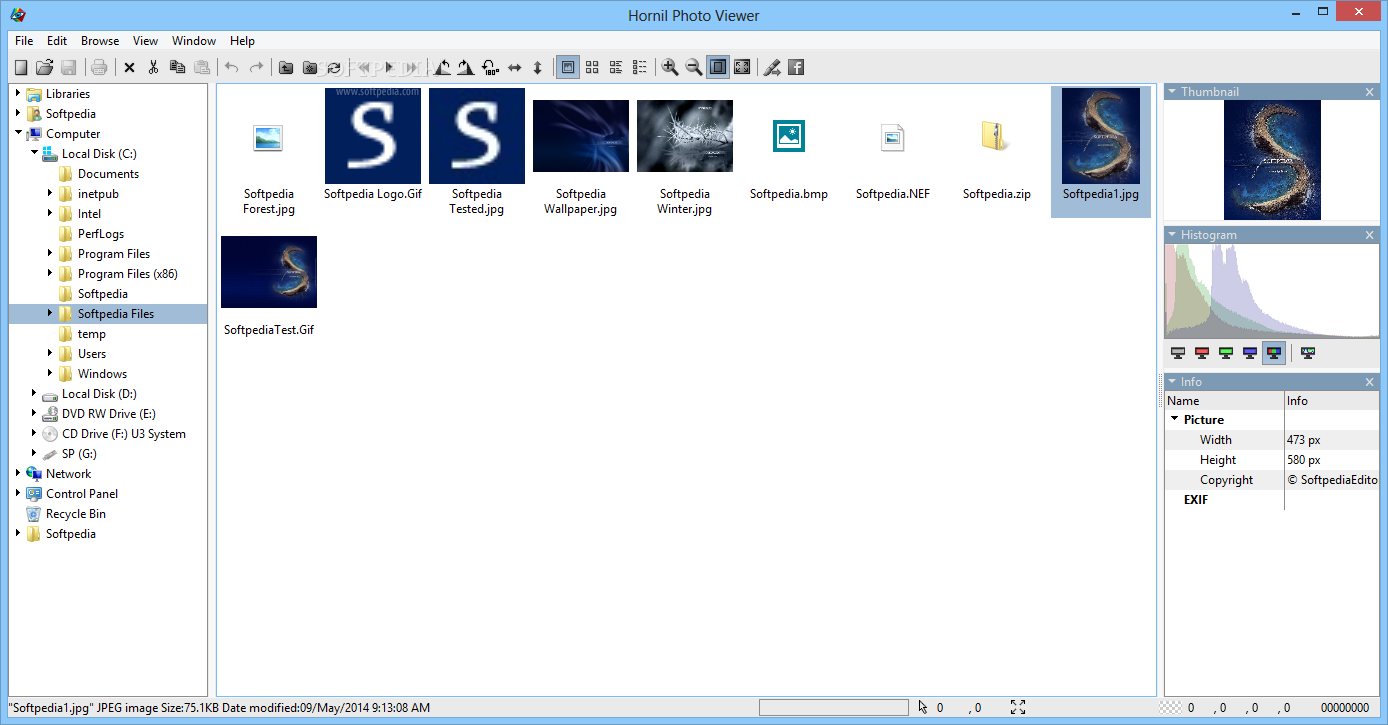The image size is (1388, 725).
Task: Flip the image vertically
Action: pos(537,67)
